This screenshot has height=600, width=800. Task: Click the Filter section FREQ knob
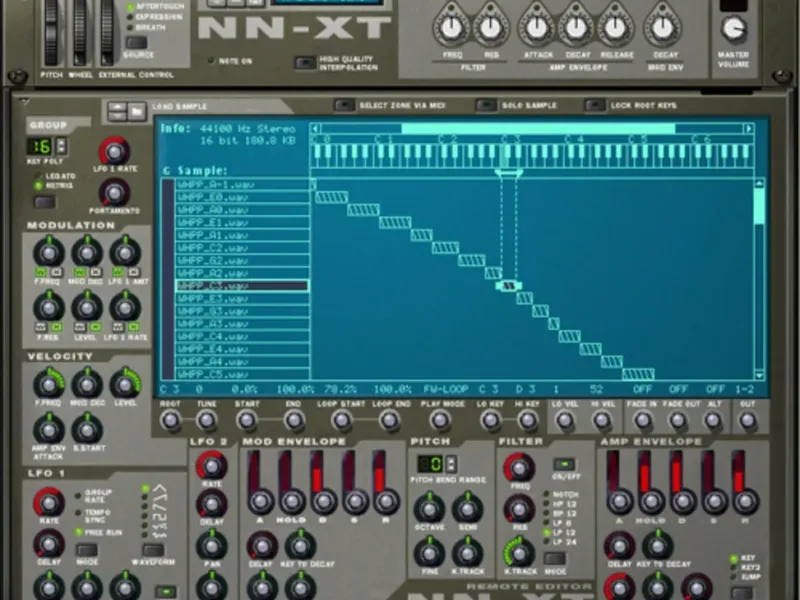tap(519, 467)
